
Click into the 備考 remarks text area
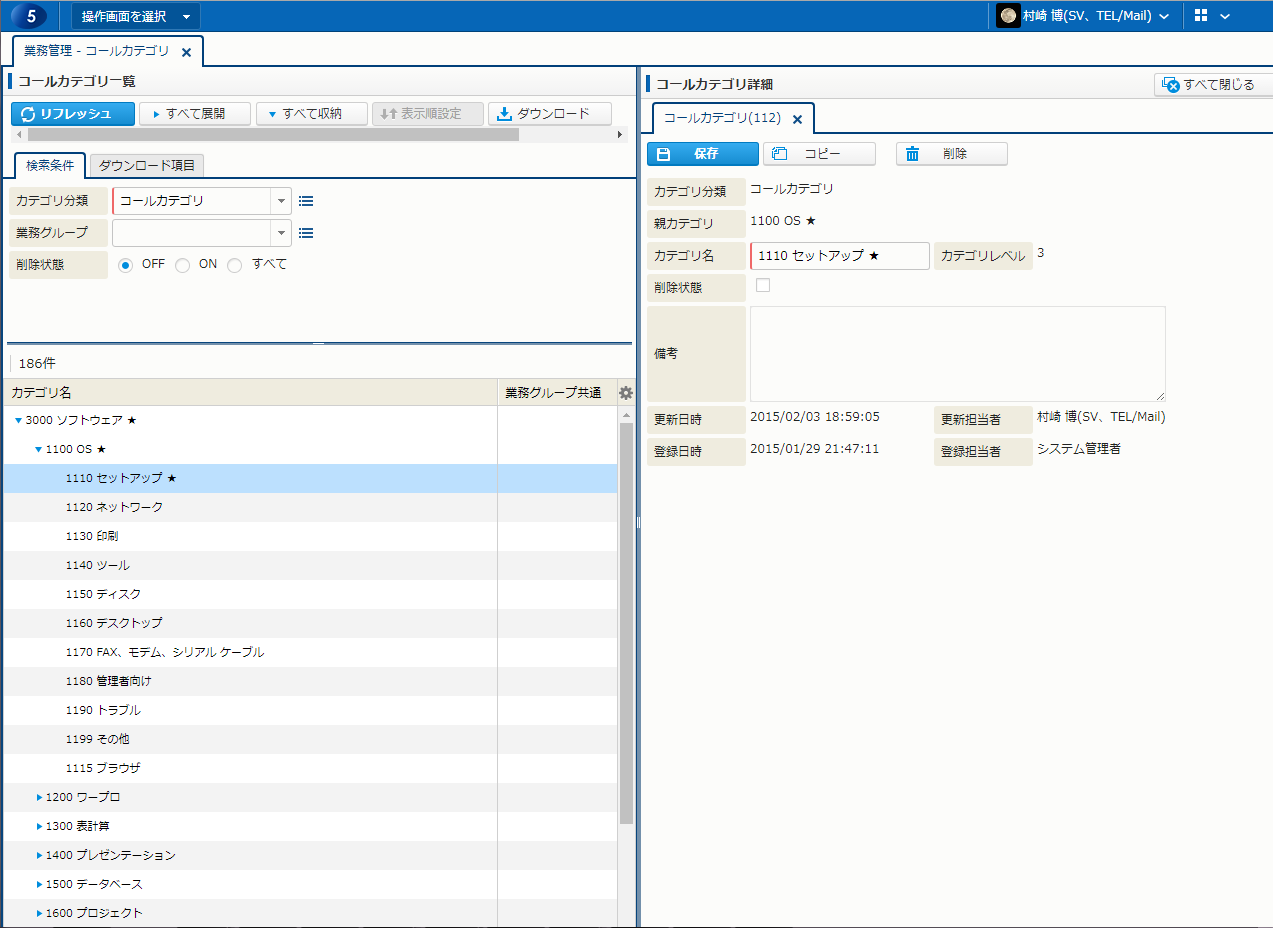click(957, 354)
